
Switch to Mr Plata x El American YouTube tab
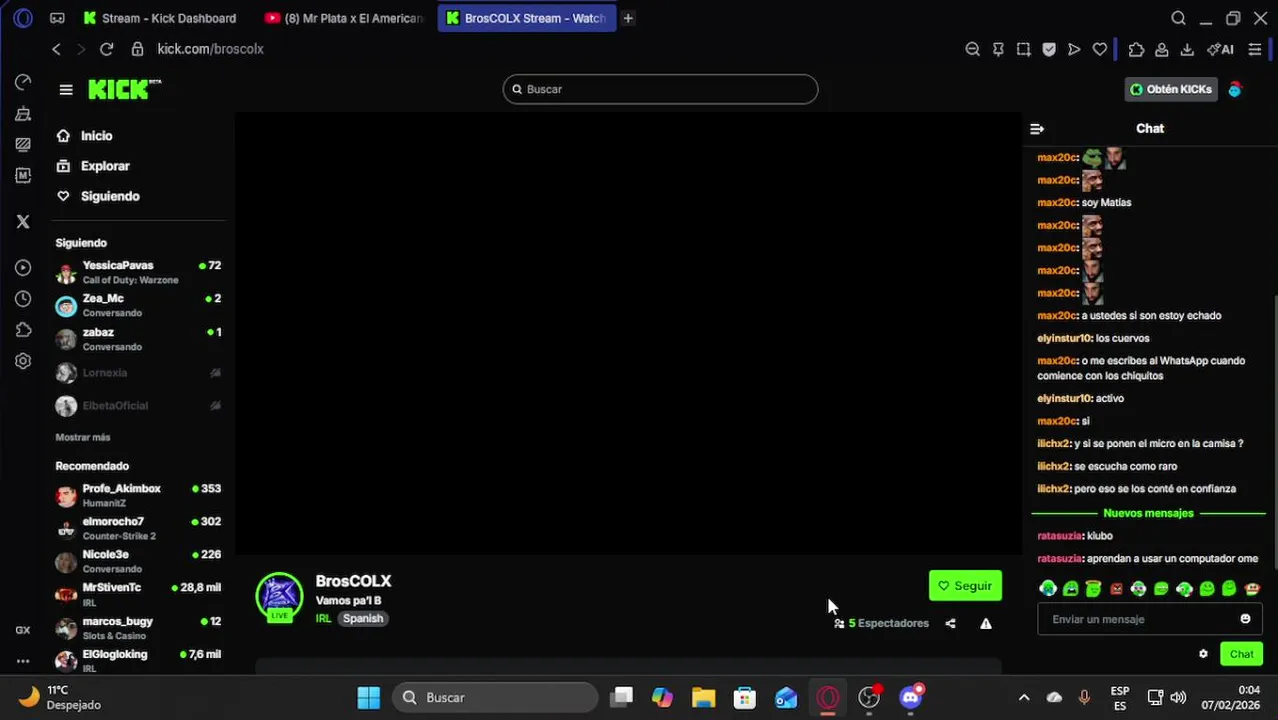346,18
